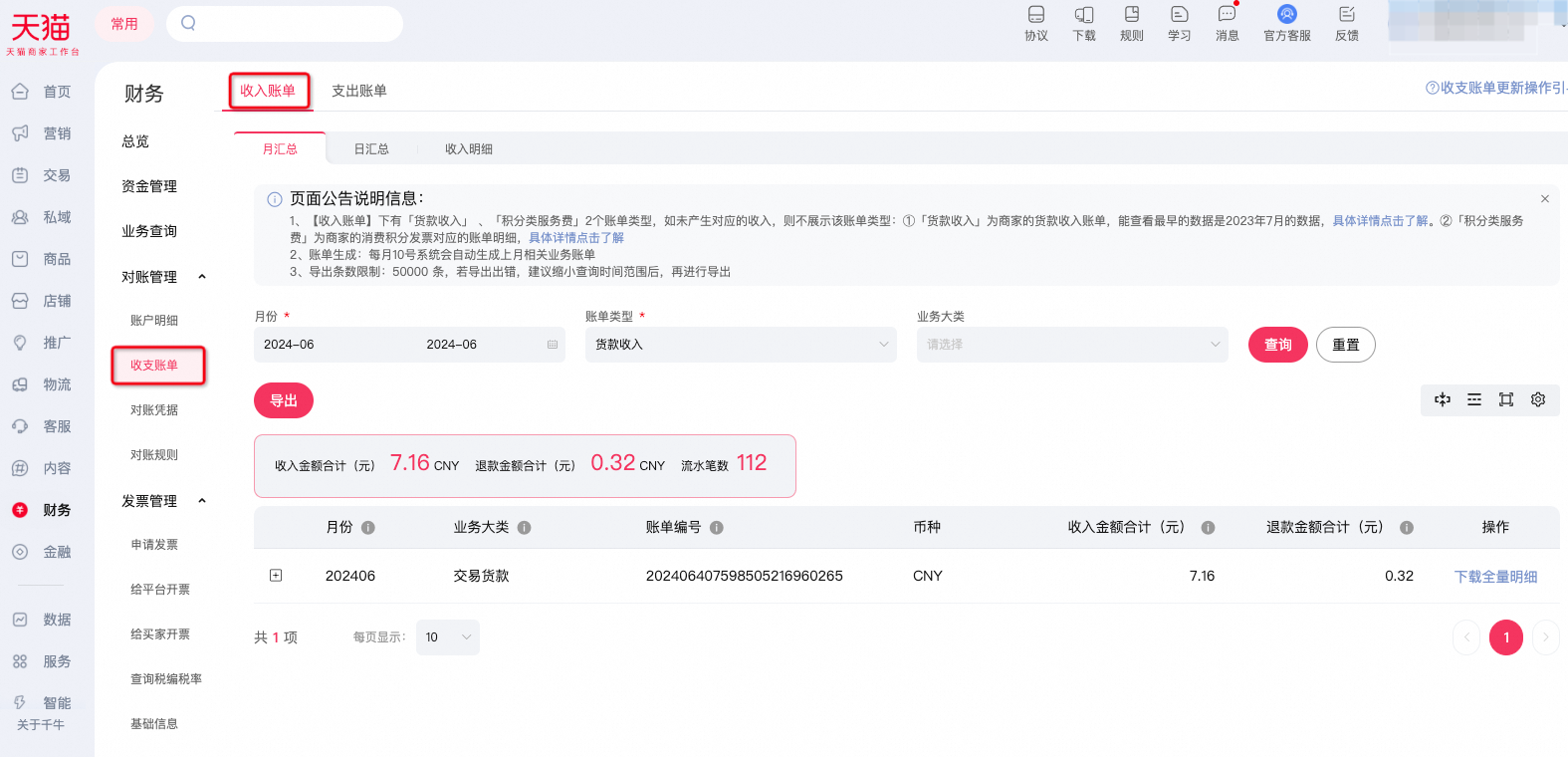The width and height of the screenshot is (1568, 757).
Task: Click the red 查询 button
Action: (1278, 345)
